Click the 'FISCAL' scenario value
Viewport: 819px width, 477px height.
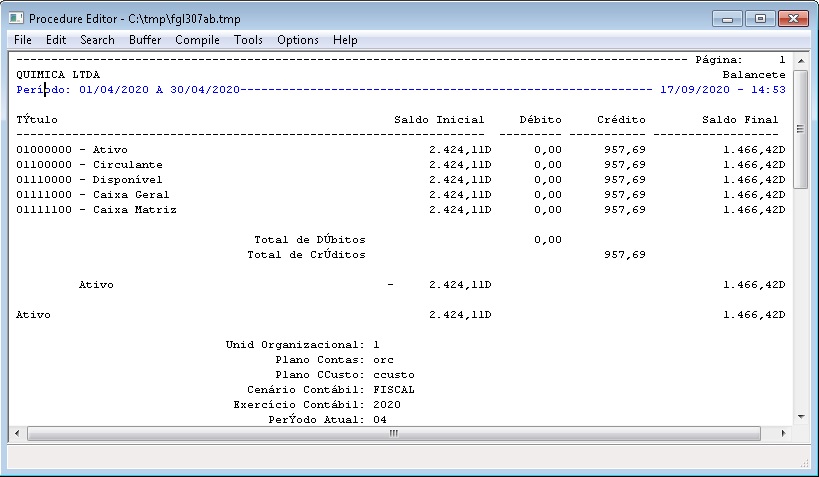coord(394,390)
